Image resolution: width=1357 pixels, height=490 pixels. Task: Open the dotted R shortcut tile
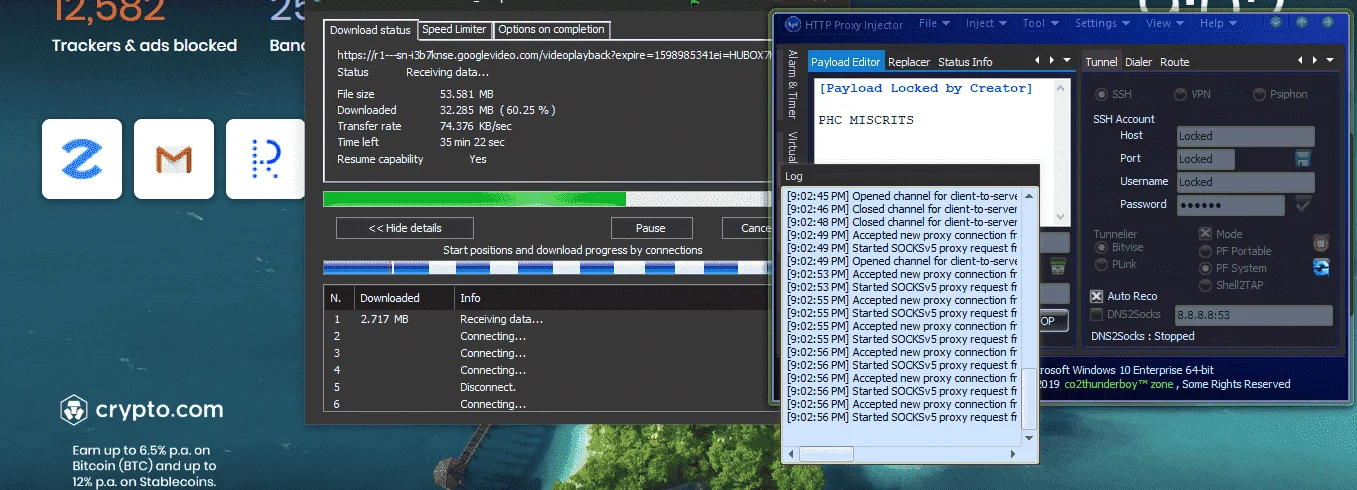click(266, 159)
